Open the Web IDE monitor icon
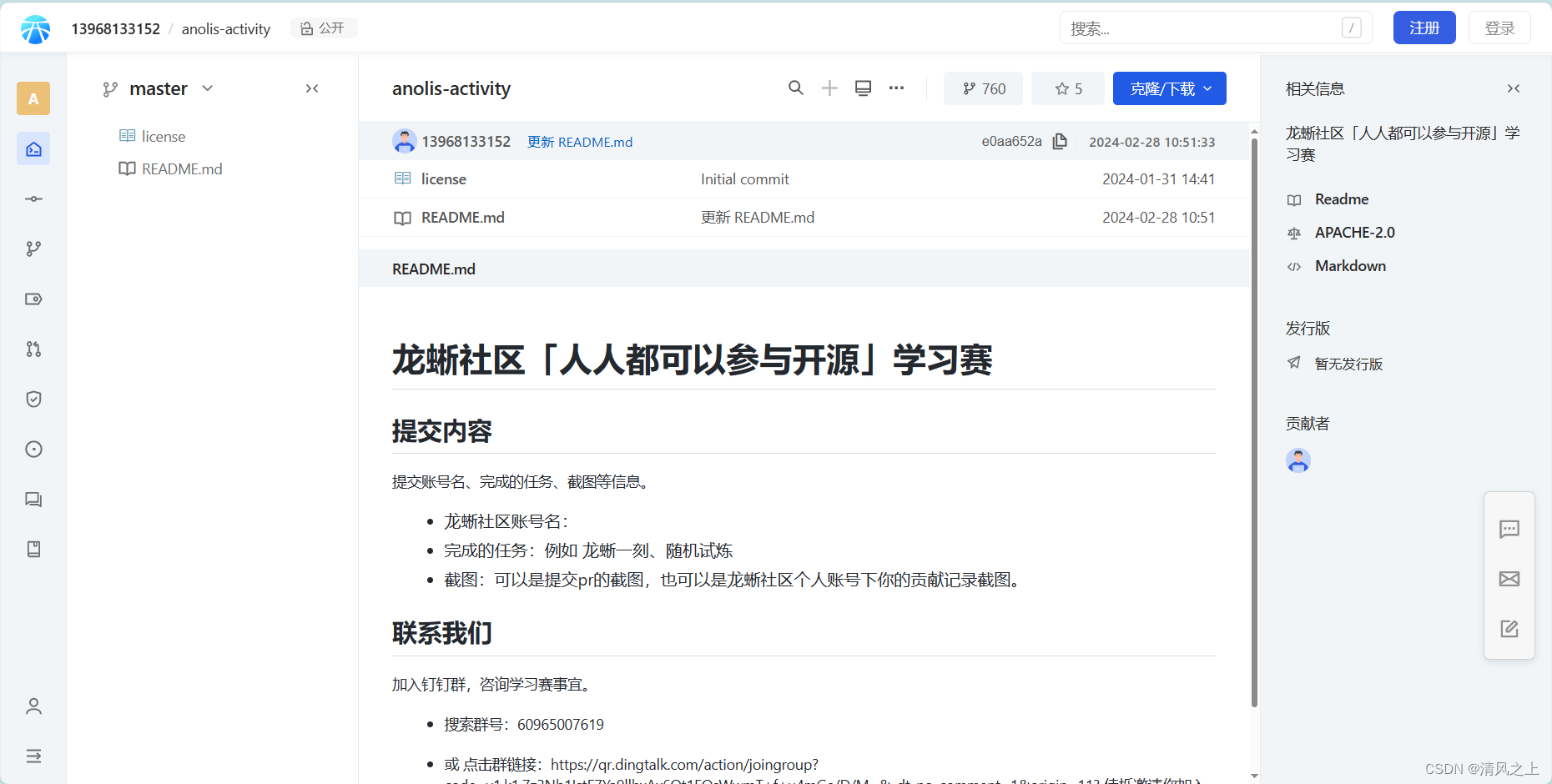Screen dimensions: 1552x784 863,88
